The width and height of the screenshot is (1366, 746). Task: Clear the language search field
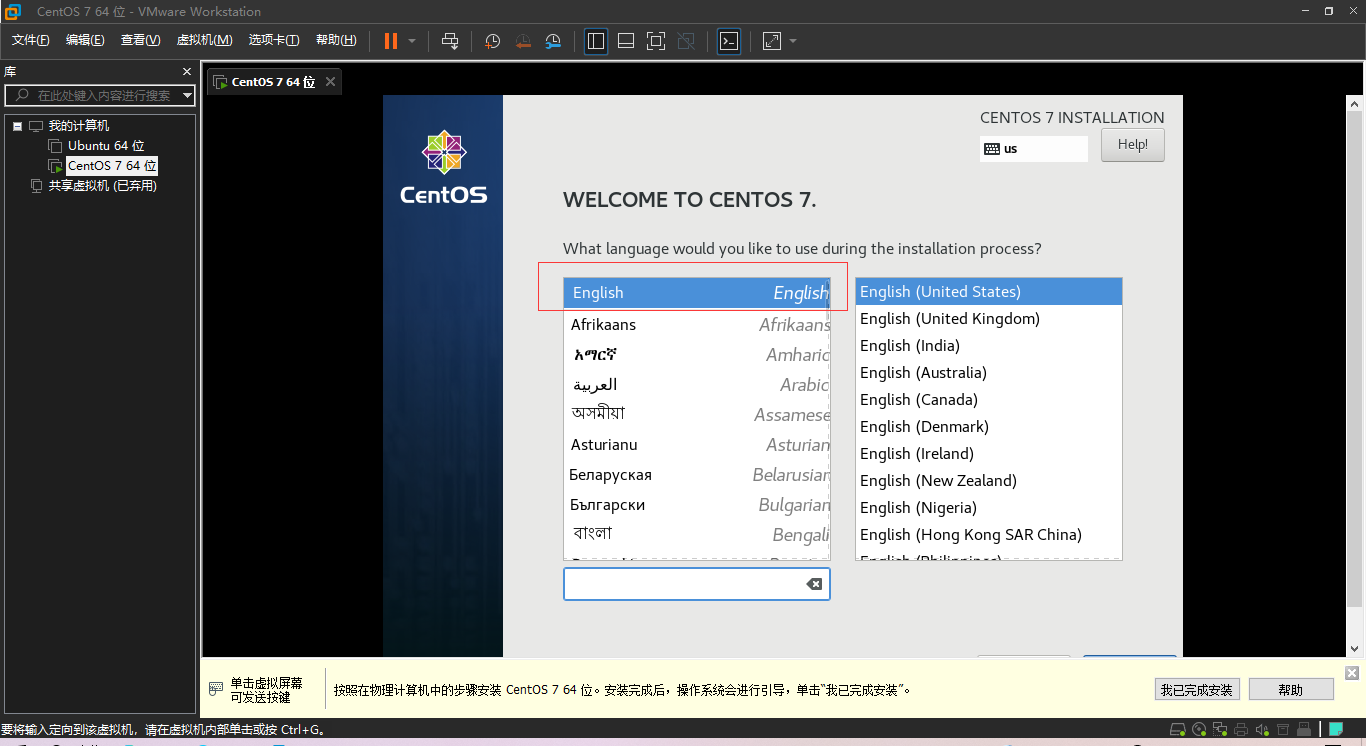click(814, 584)
